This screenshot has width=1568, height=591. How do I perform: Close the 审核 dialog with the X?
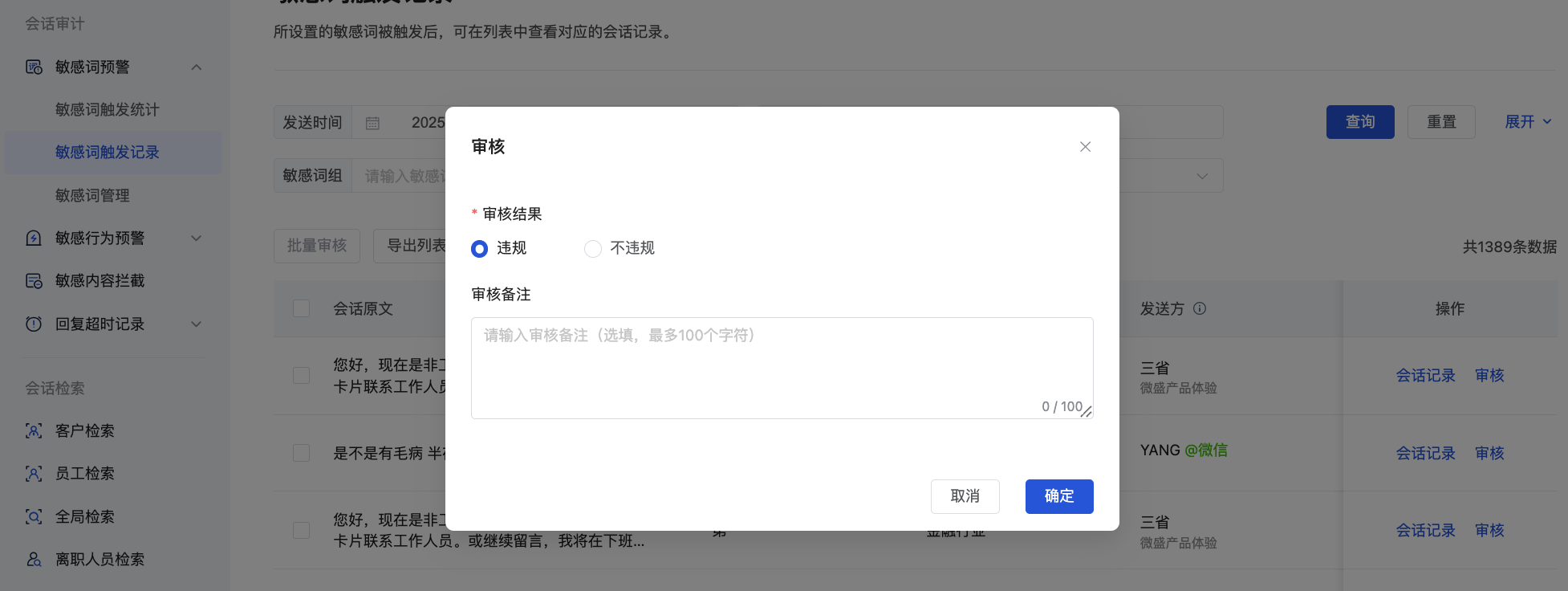click(1085, 147)
